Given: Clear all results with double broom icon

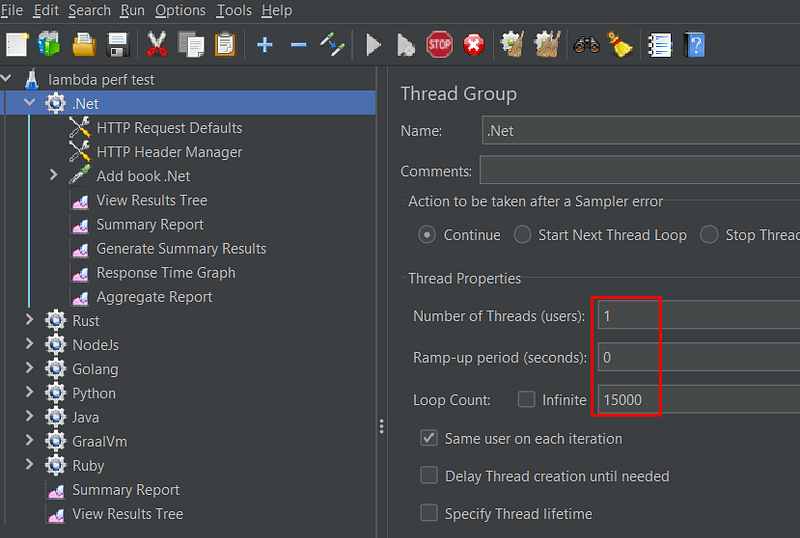Looking at the screenshot, I should point(547,44).
